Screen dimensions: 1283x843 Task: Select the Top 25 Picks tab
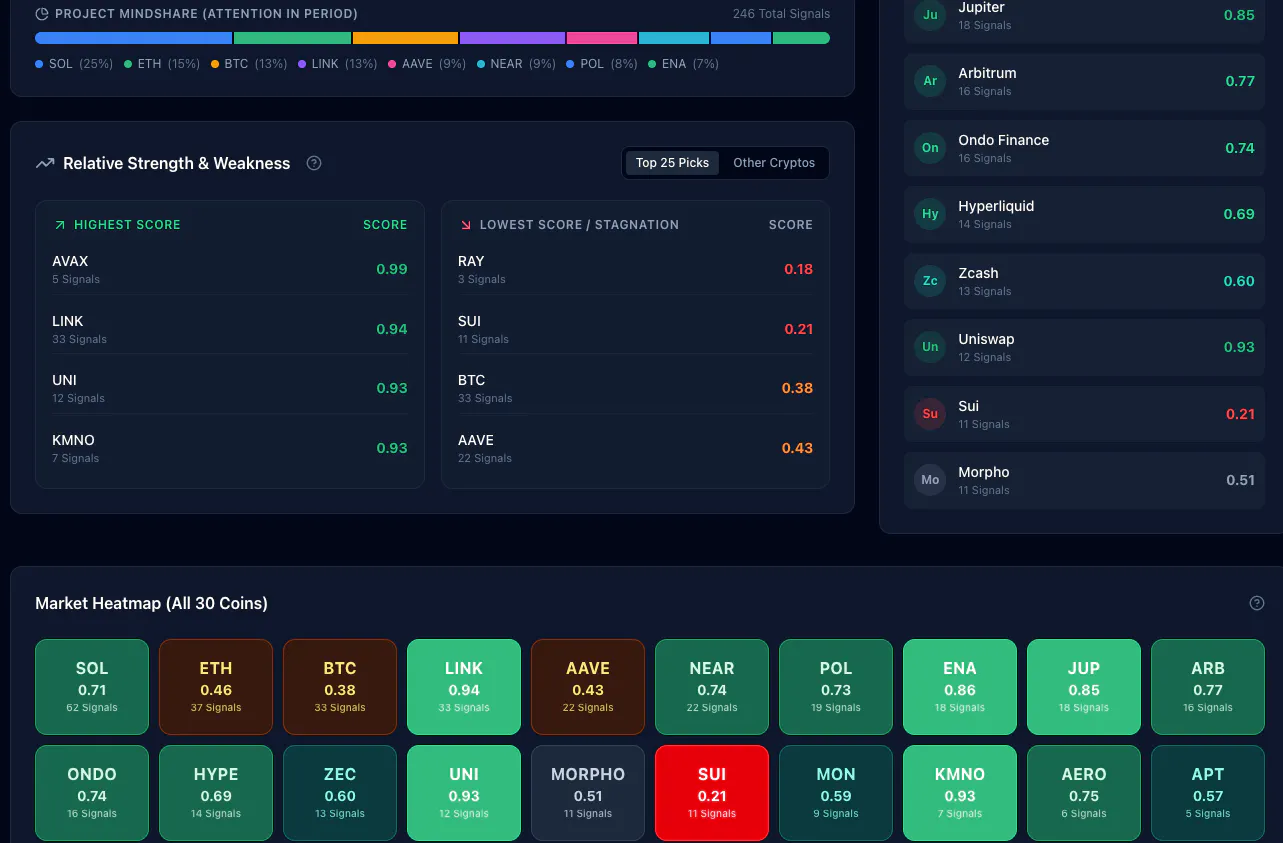[672, 163]
